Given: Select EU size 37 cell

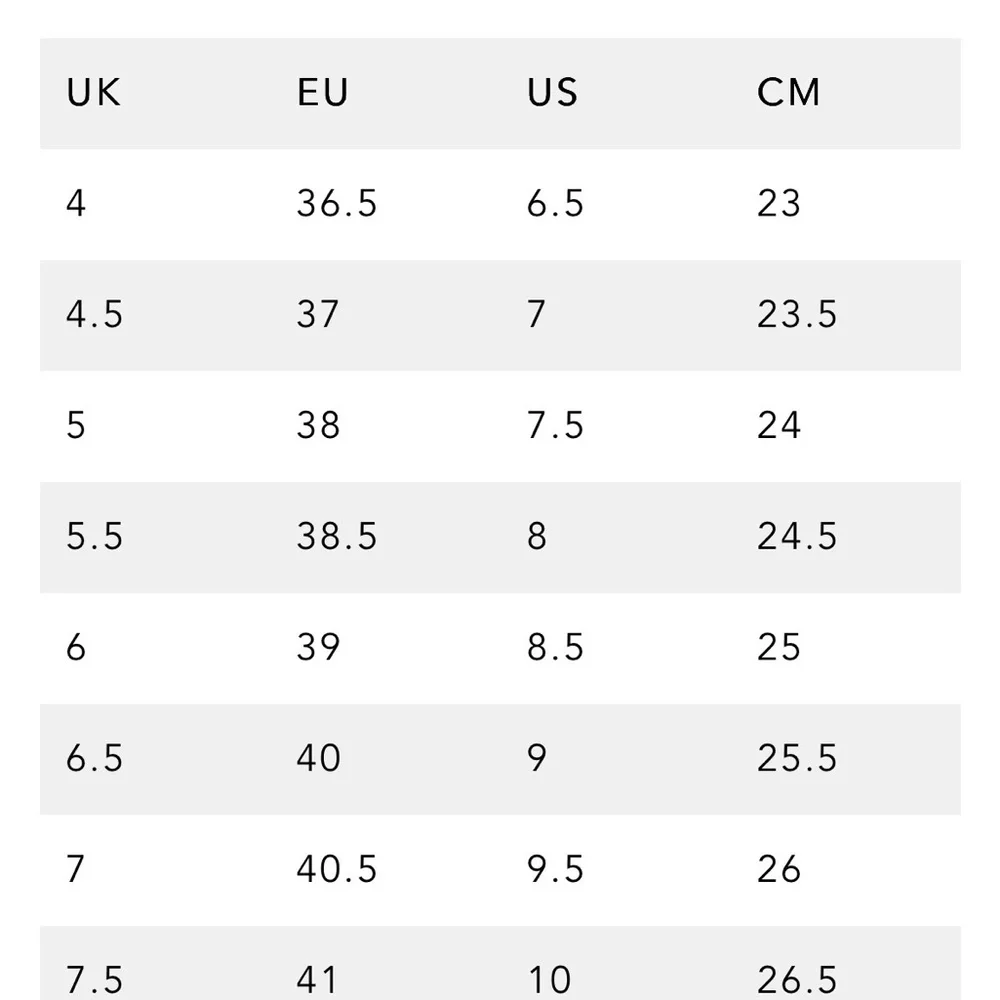Looking at the screenshot, I should [x=318, y=315].
